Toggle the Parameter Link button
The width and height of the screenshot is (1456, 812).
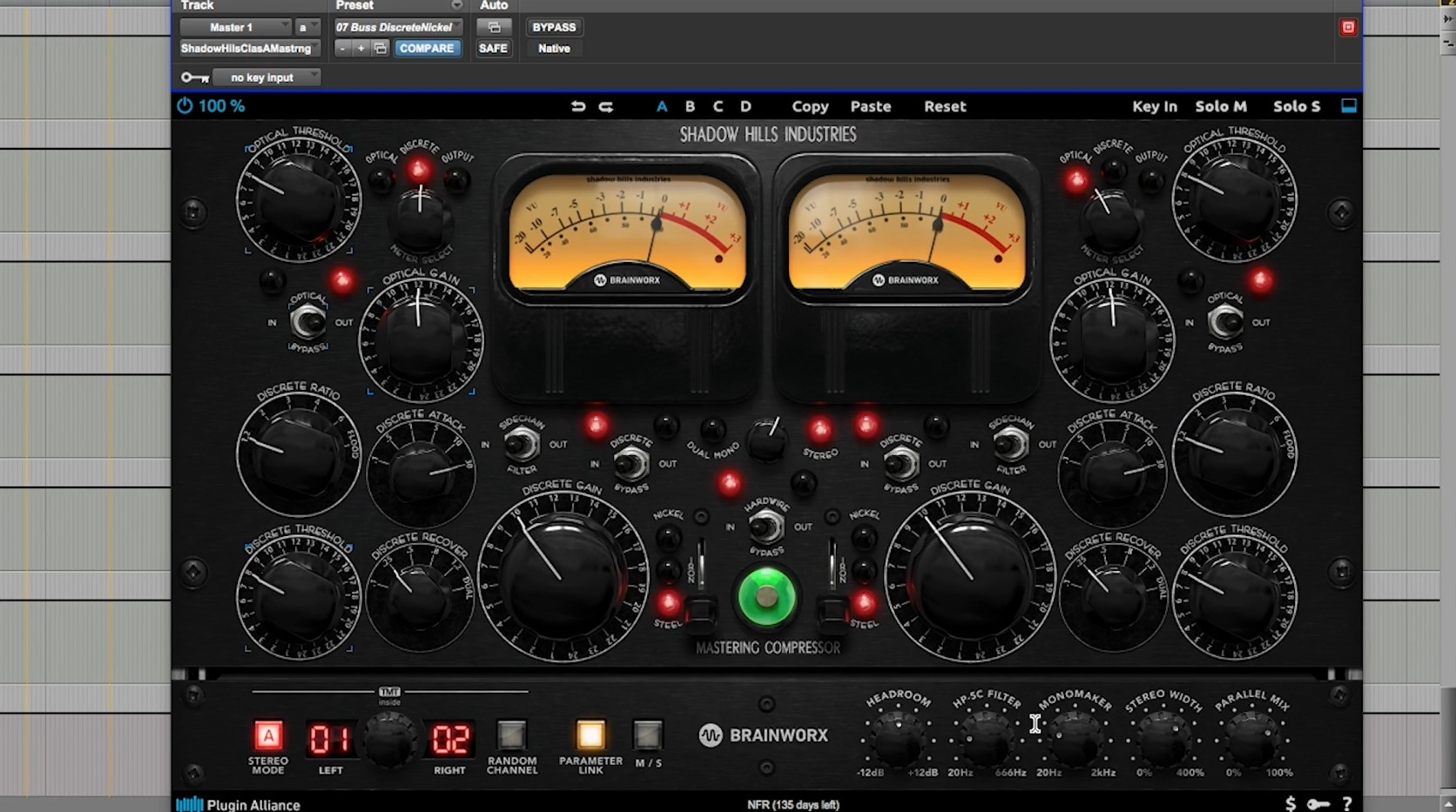click(x=590, y=735)
